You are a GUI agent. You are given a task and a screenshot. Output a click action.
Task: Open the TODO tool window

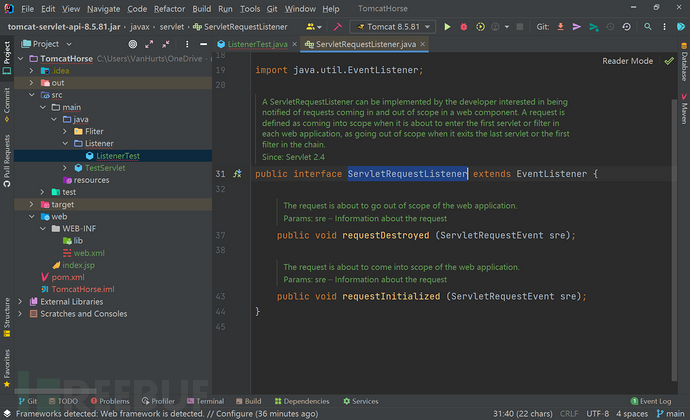[63, 401]
